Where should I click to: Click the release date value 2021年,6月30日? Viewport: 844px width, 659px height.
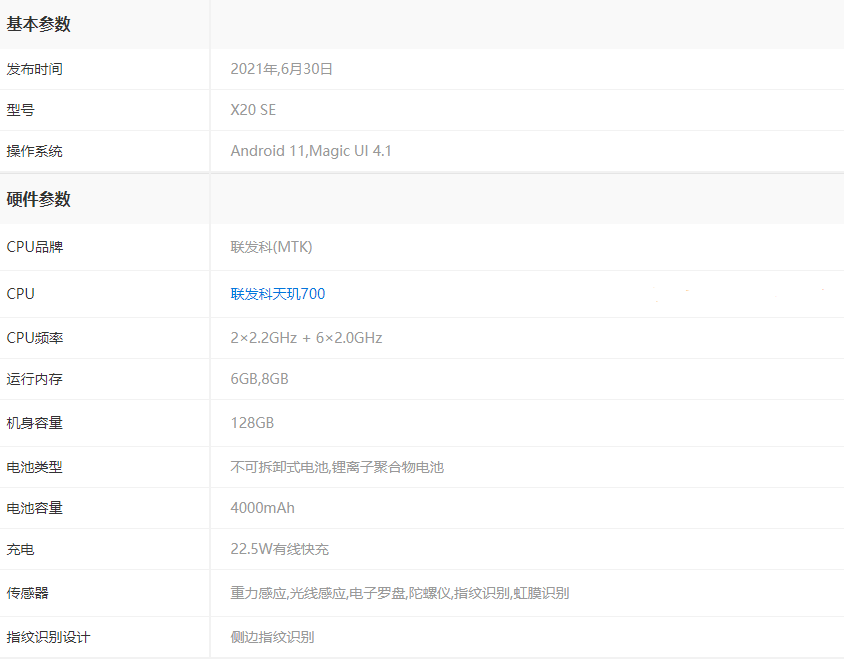click(281, 69)
